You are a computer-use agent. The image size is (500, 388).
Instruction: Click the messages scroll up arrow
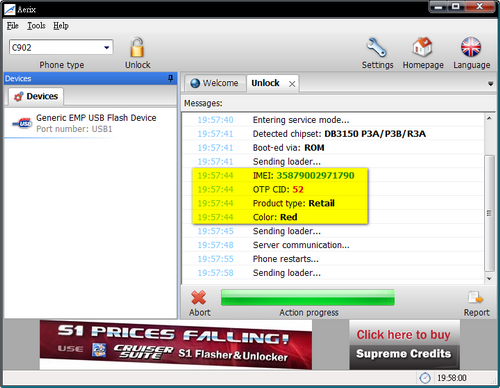pyautogui.click(x=489, y=118)
